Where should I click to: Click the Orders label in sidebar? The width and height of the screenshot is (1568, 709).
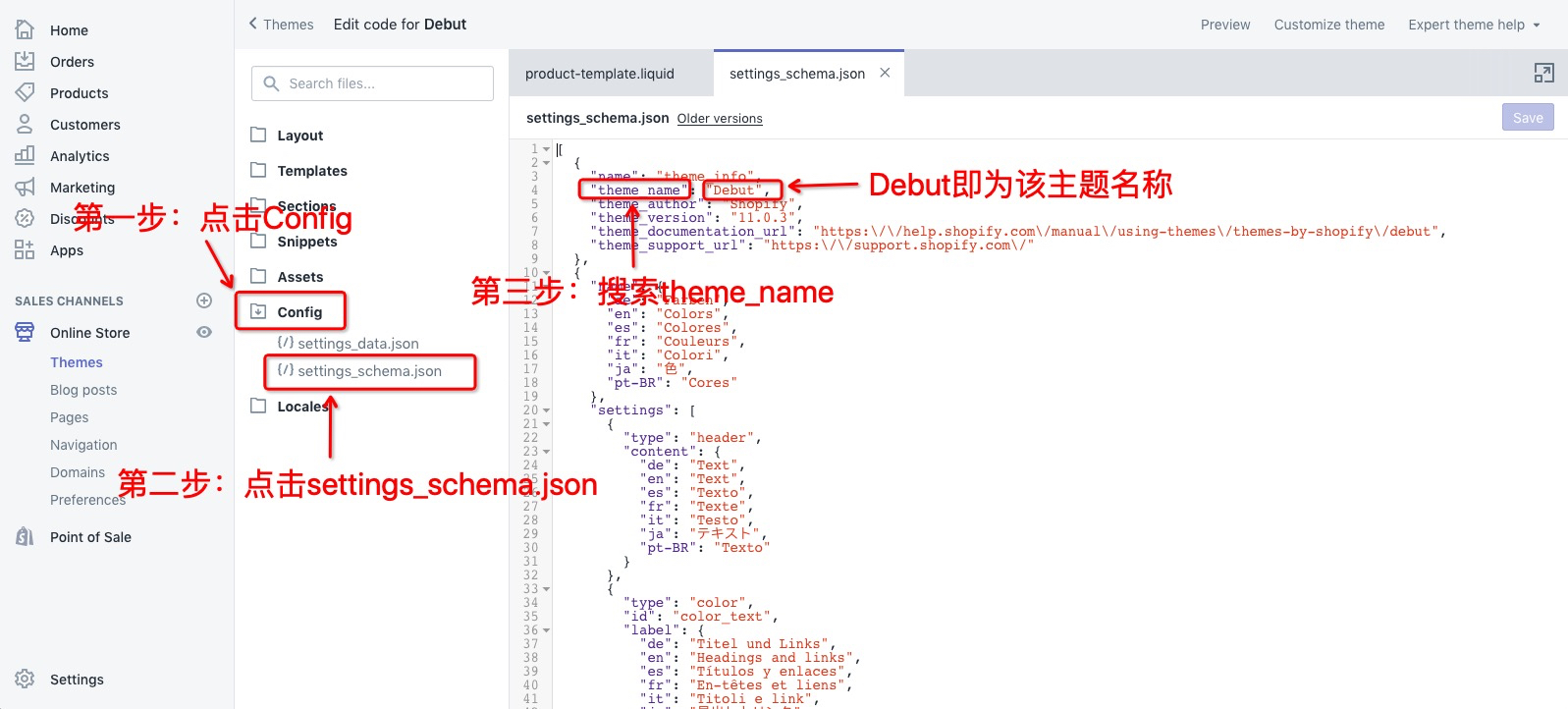[73, 62]
